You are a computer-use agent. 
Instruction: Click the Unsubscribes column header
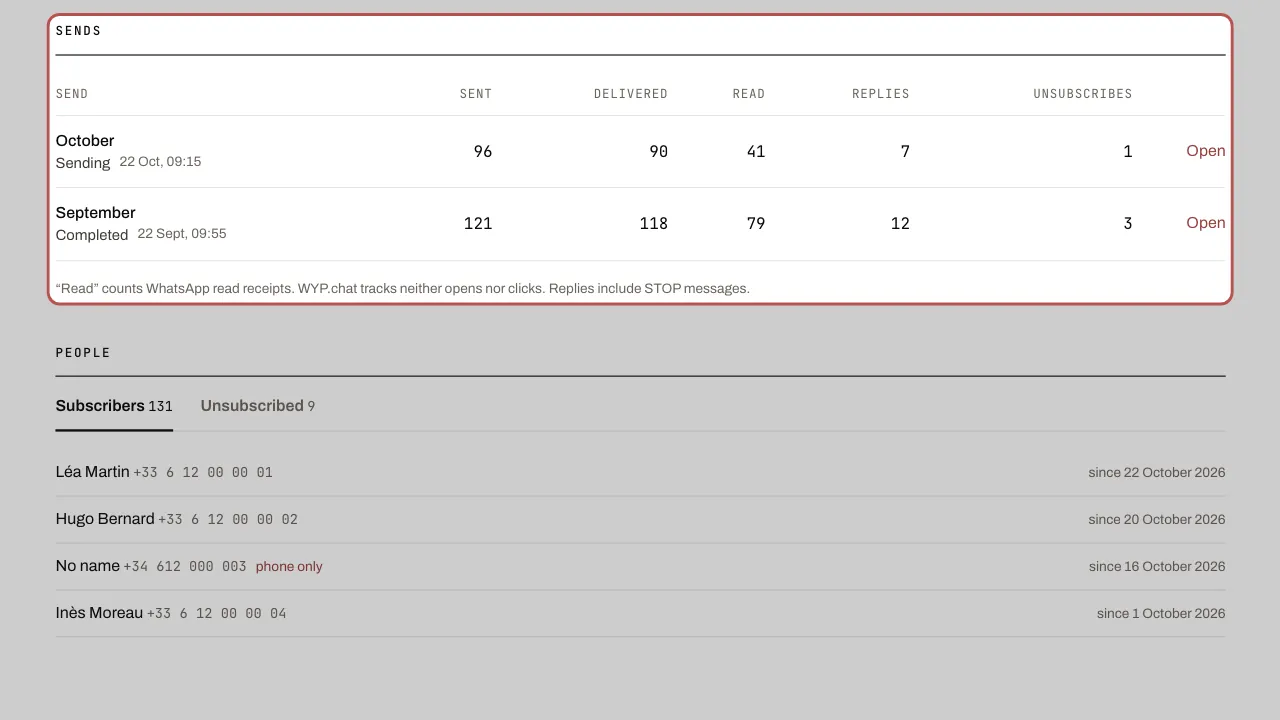(1083, 94)
